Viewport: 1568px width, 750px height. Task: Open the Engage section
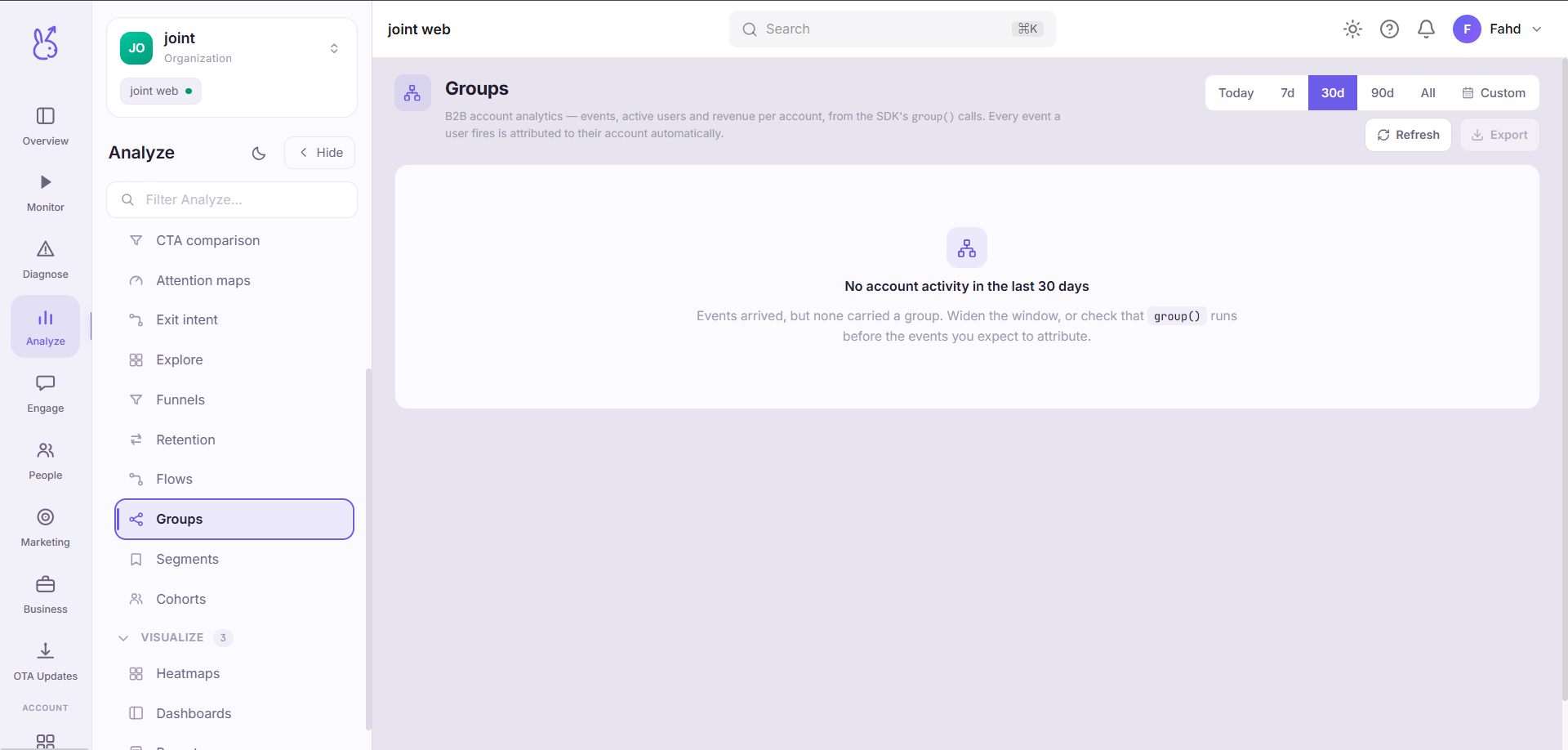click(x=46, y=395)
